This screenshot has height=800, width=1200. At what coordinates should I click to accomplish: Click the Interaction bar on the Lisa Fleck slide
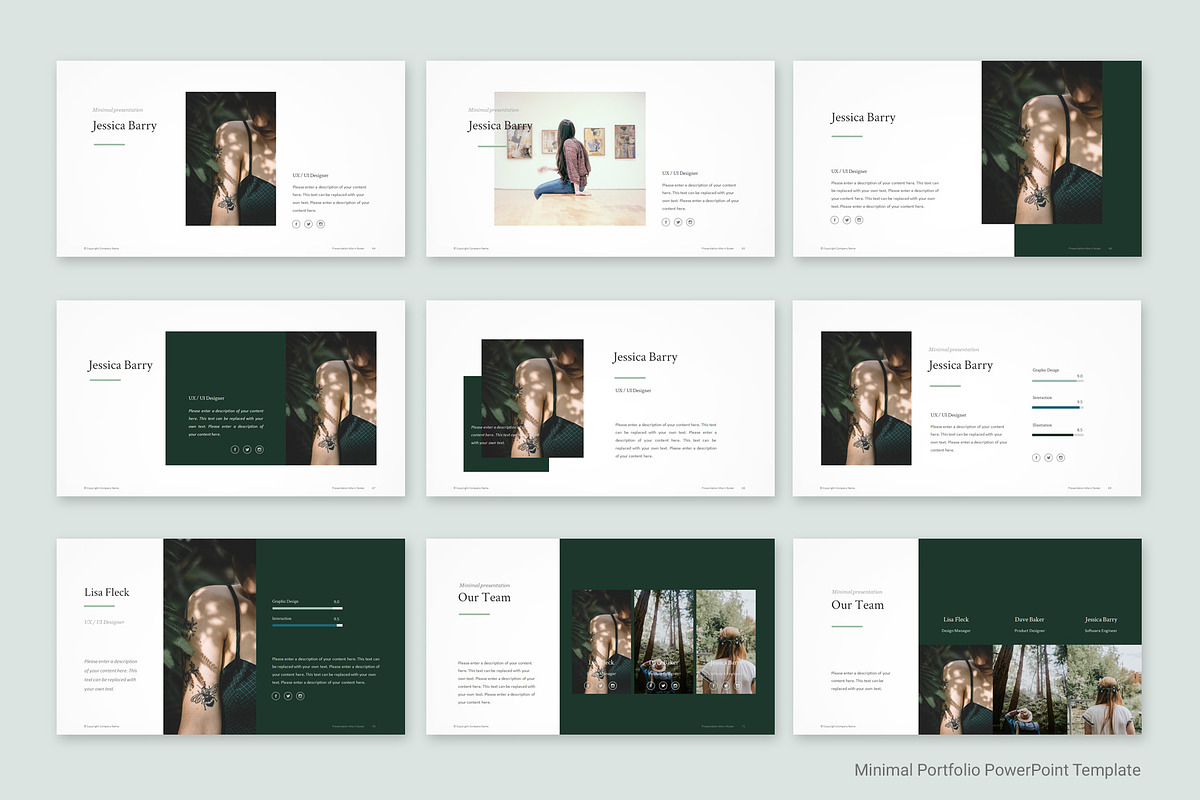[307, 625]
